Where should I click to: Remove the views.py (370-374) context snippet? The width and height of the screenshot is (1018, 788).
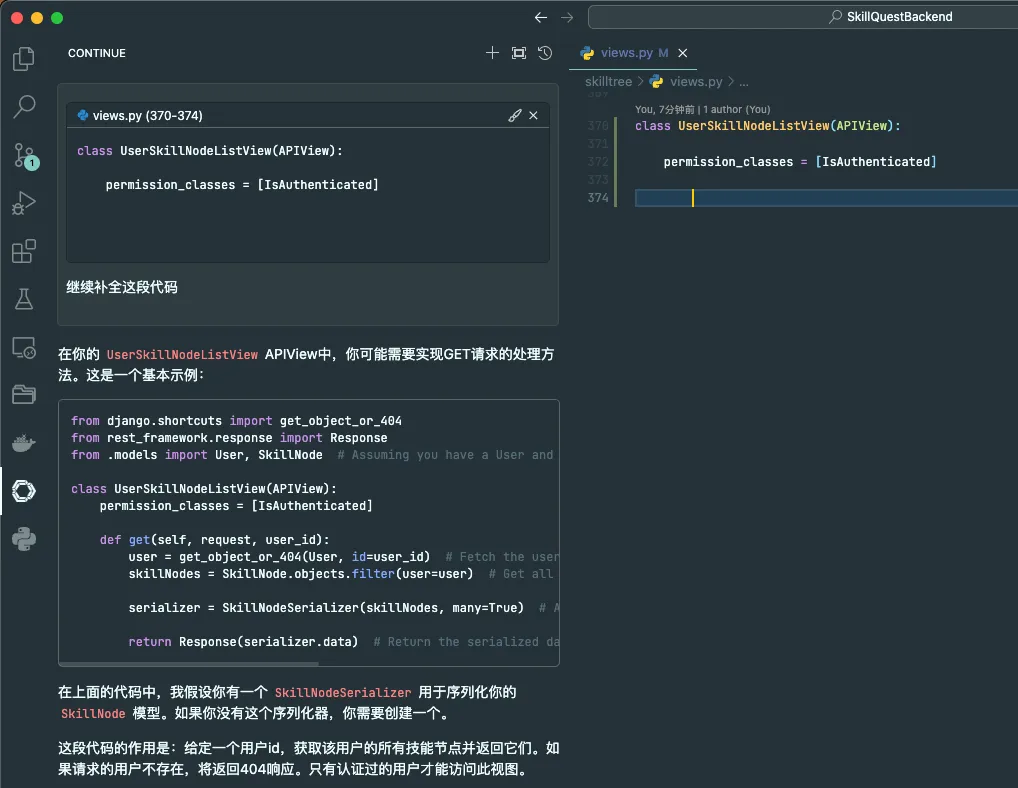(534, 116)
